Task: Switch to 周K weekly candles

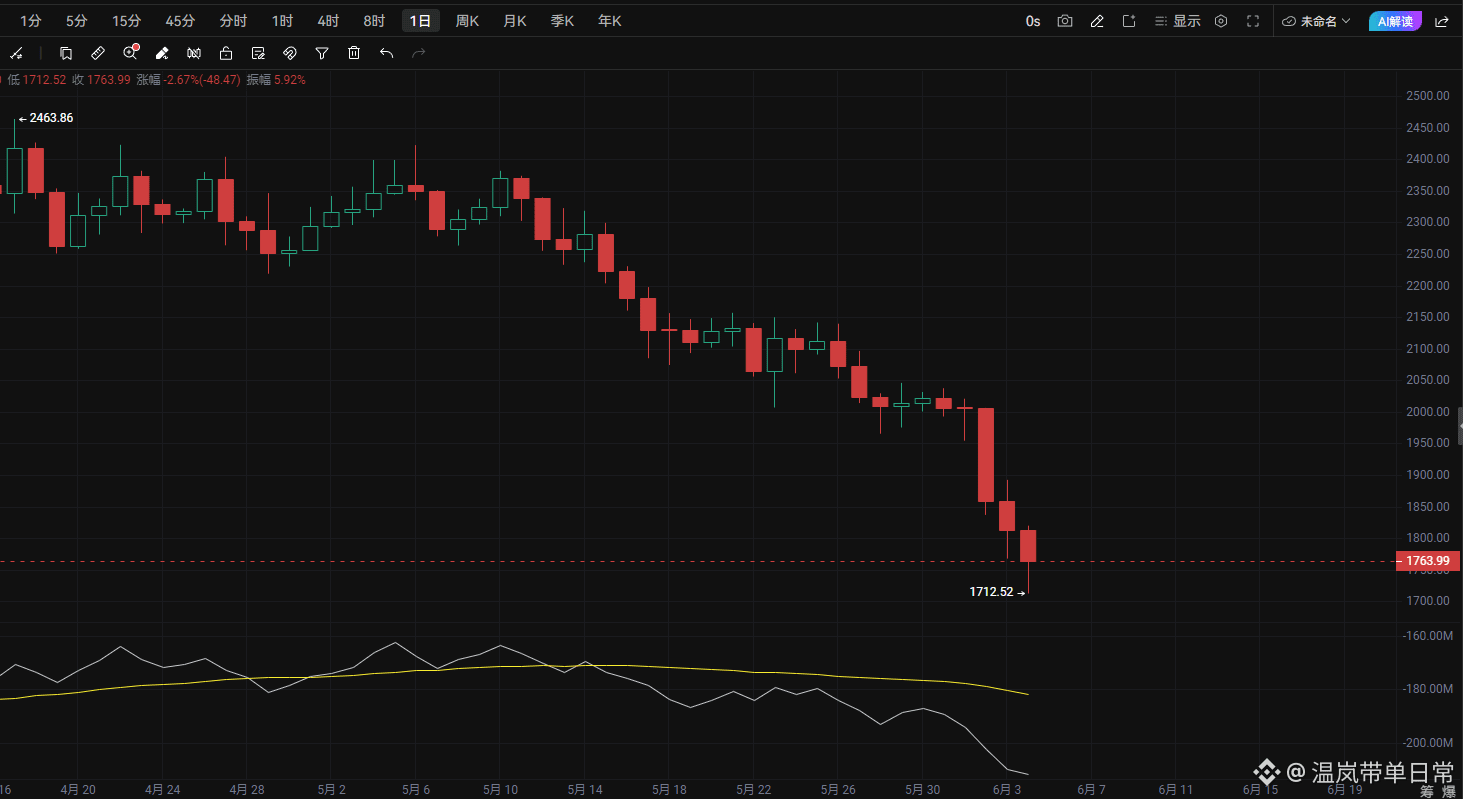Action: pos(467,21)
